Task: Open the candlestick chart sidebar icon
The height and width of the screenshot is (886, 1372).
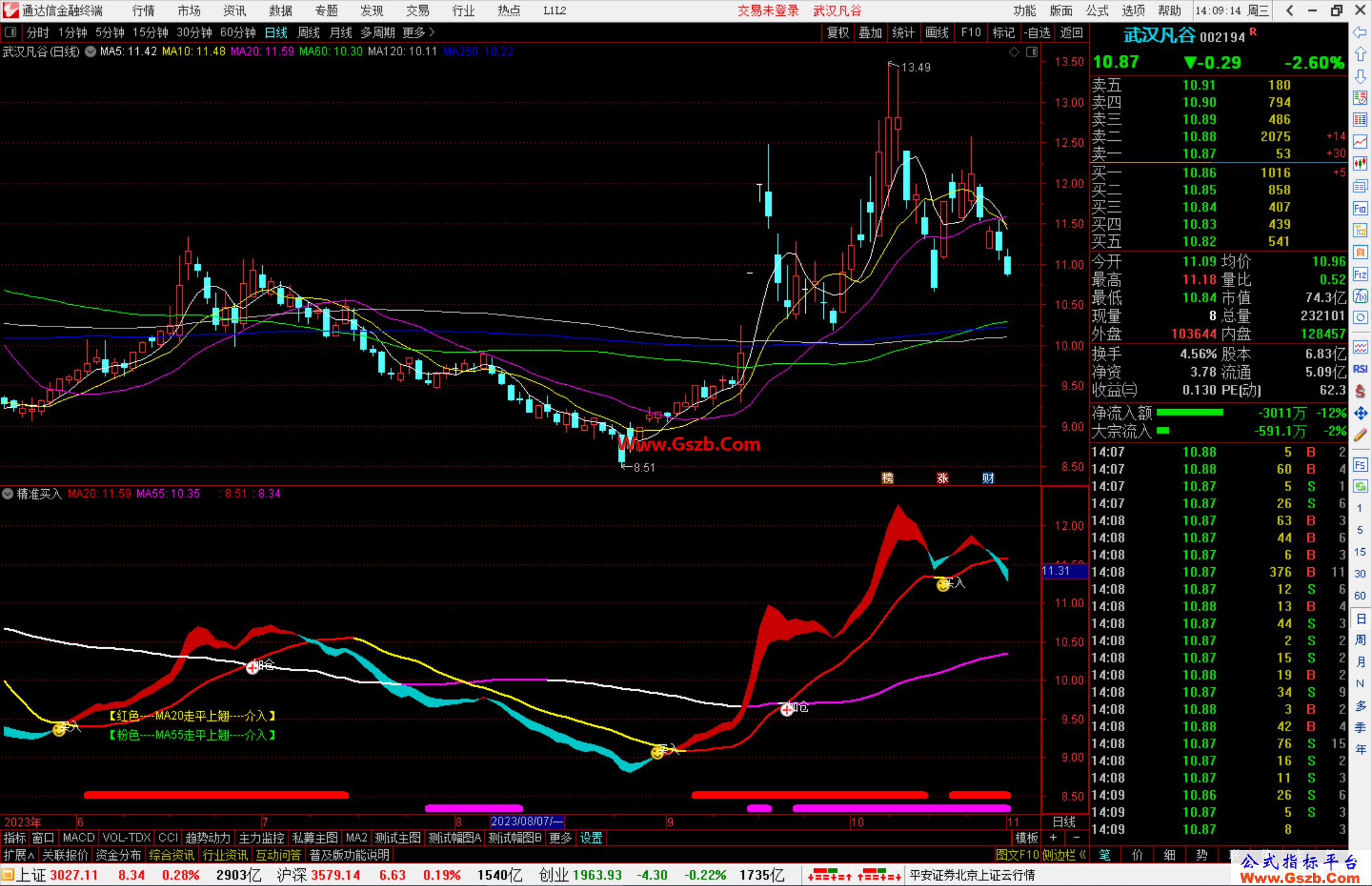Action: tap(1360, 164)
